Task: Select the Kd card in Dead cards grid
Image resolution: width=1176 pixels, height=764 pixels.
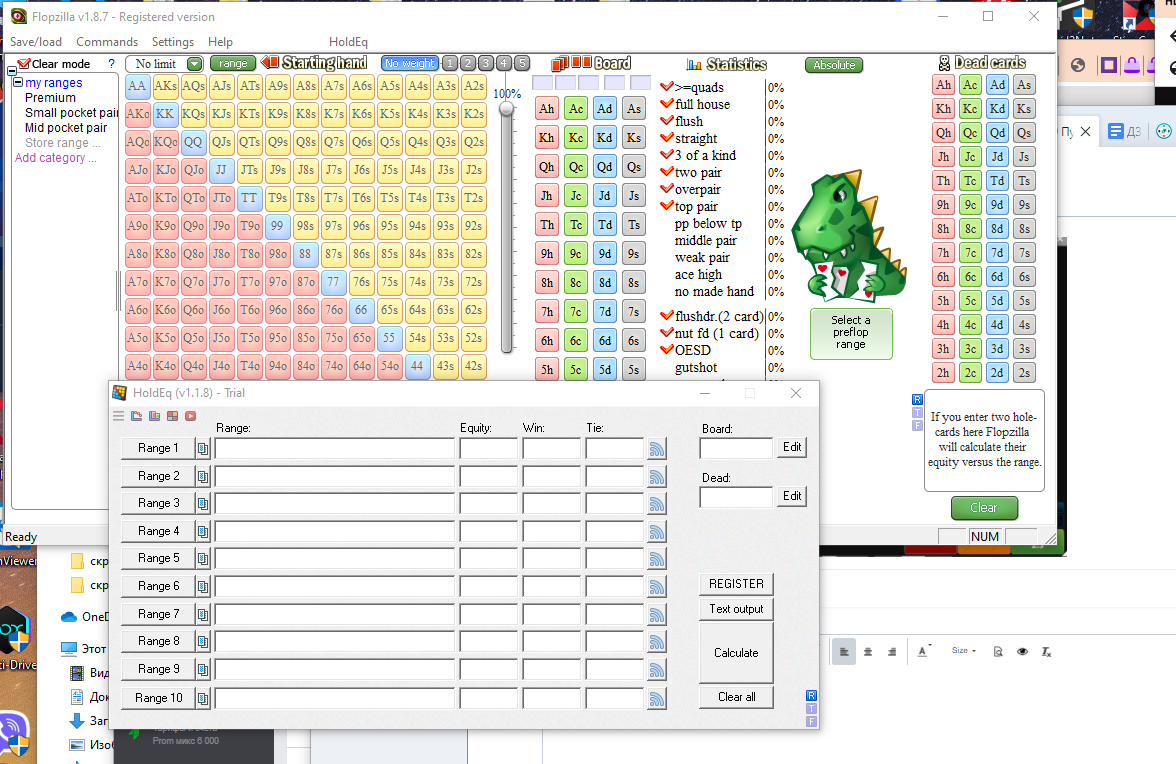Action: click(x=997, y=109)
